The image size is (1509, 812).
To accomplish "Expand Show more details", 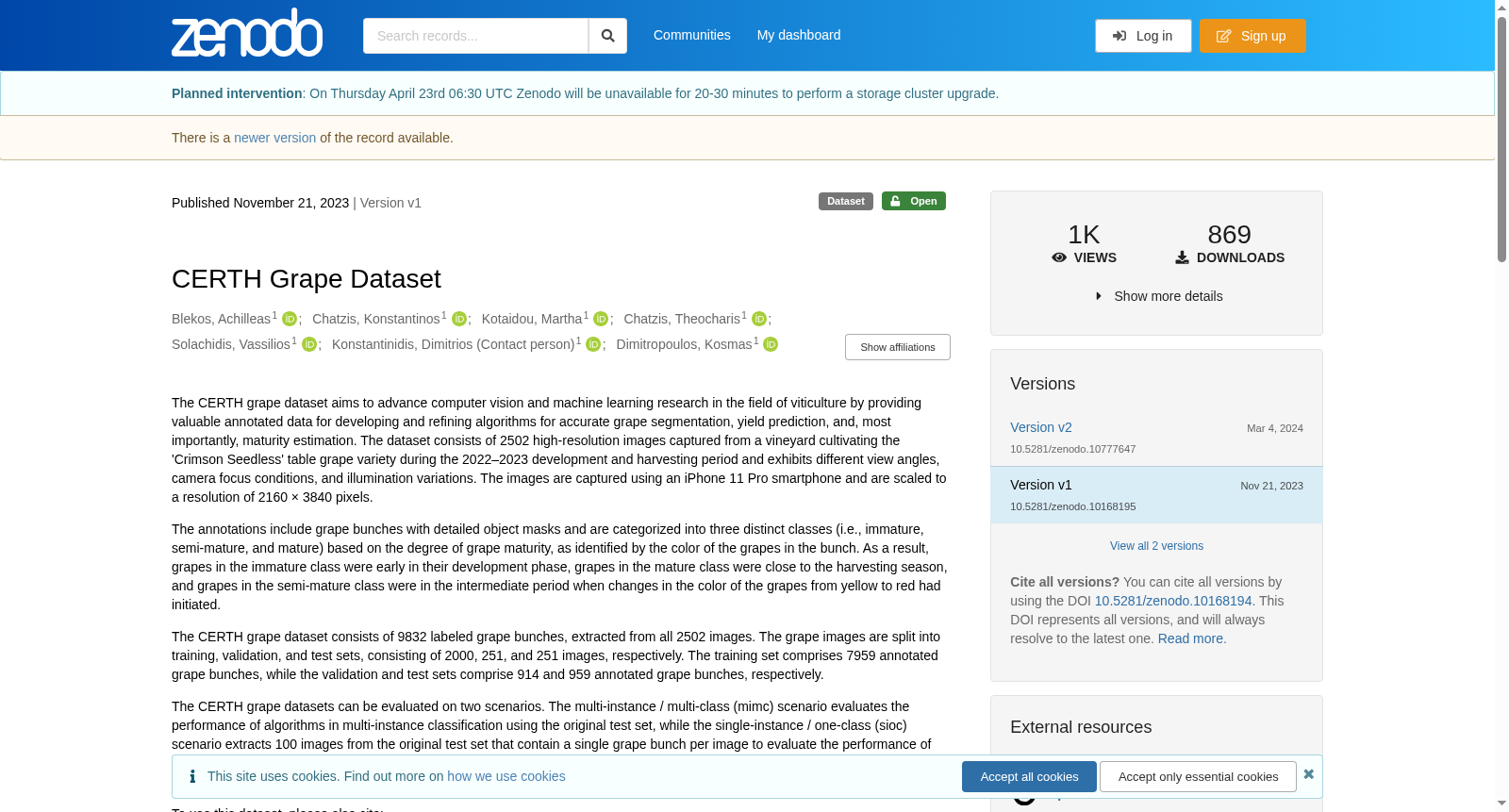I will tap(1159, 296).
